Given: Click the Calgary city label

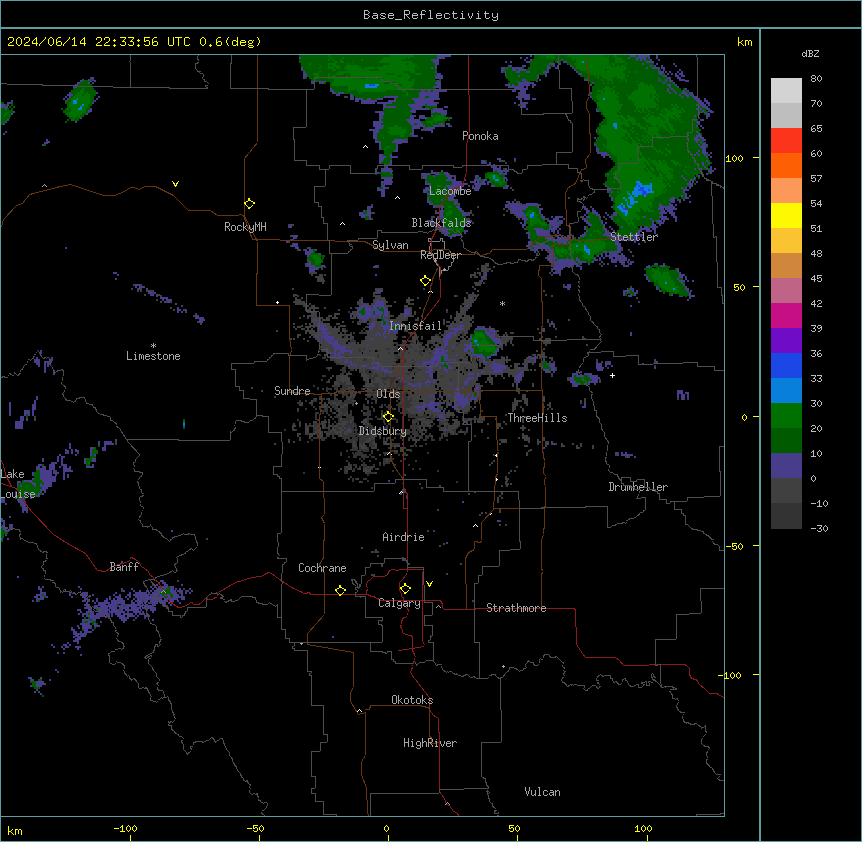Looking at the screenshot, I should click(x=399, y=603).
